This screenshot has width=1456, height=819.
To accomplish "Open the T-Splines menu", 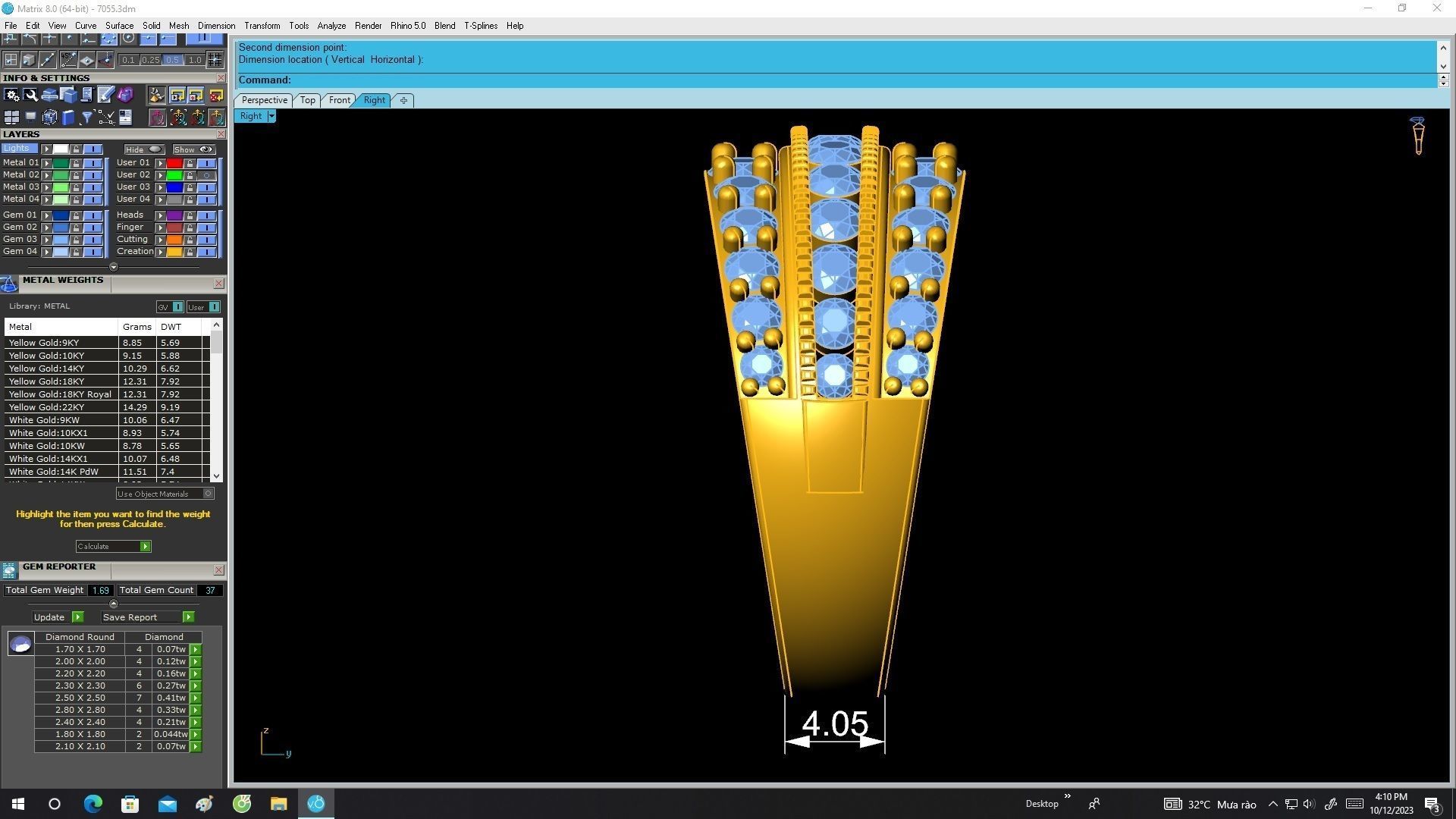I will tap(480, 26).
